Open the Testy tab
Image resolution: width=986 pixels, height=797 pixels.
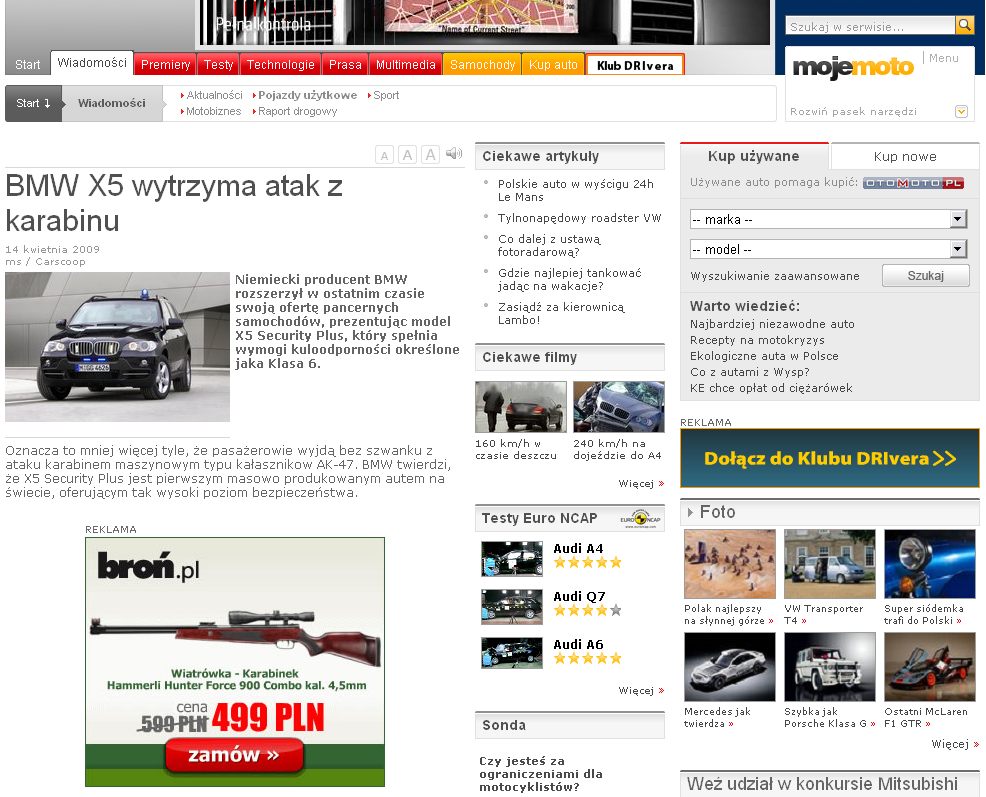218,64
